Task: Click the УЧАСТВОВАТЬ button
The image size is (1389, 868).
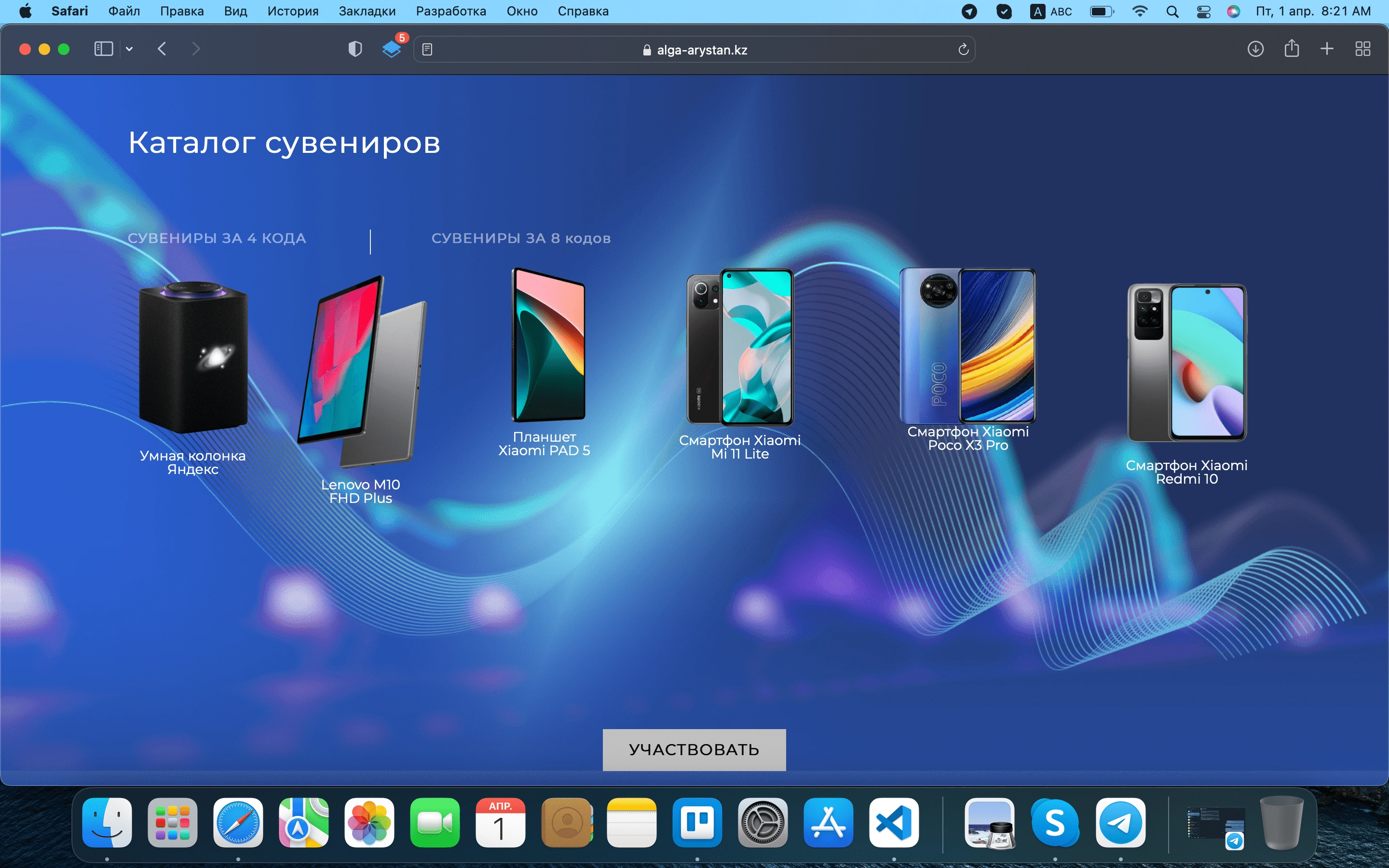Action: (x=694, y=750)
